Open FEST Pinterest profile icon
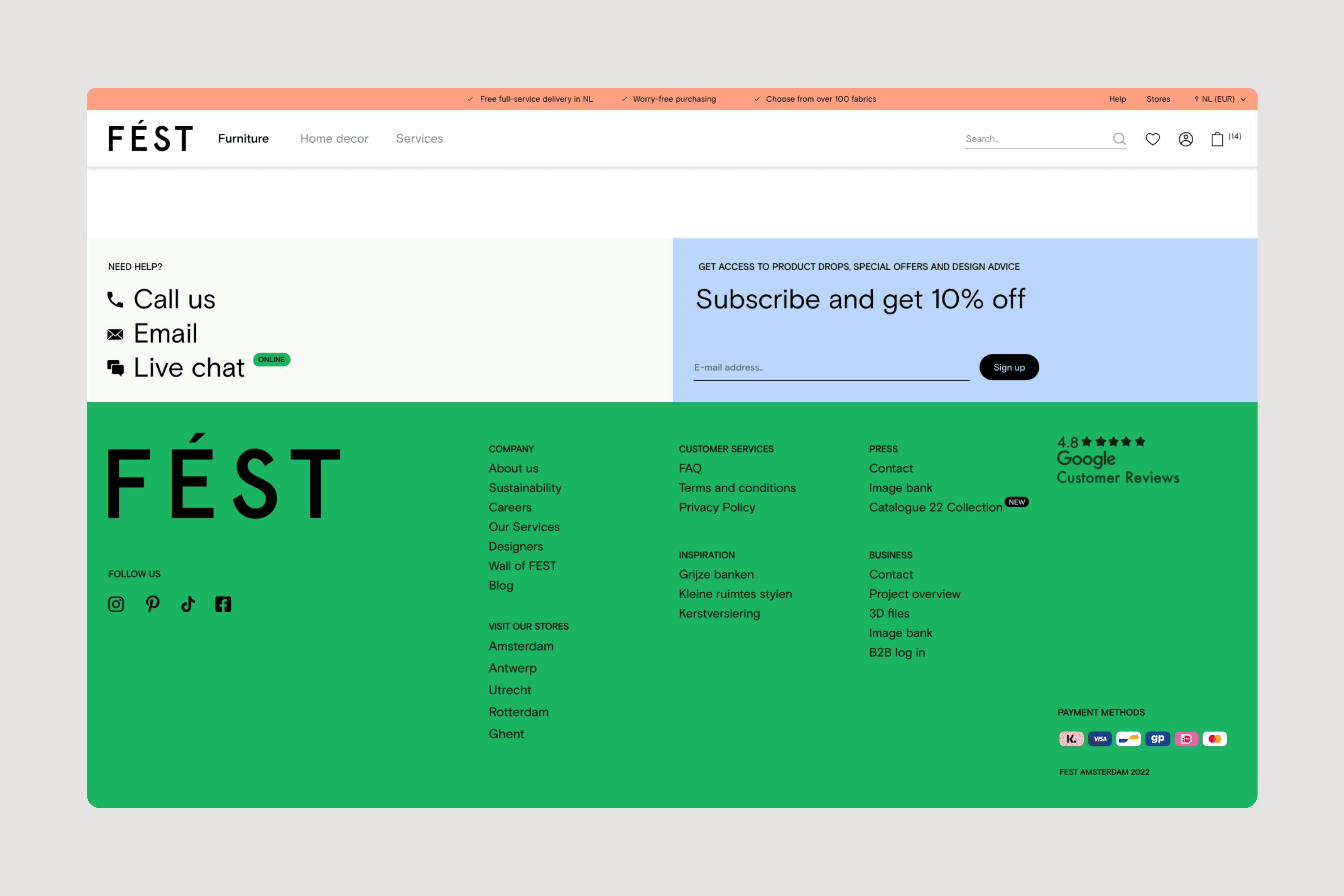This screenshot has height=896, width=1344. (153, 604)
